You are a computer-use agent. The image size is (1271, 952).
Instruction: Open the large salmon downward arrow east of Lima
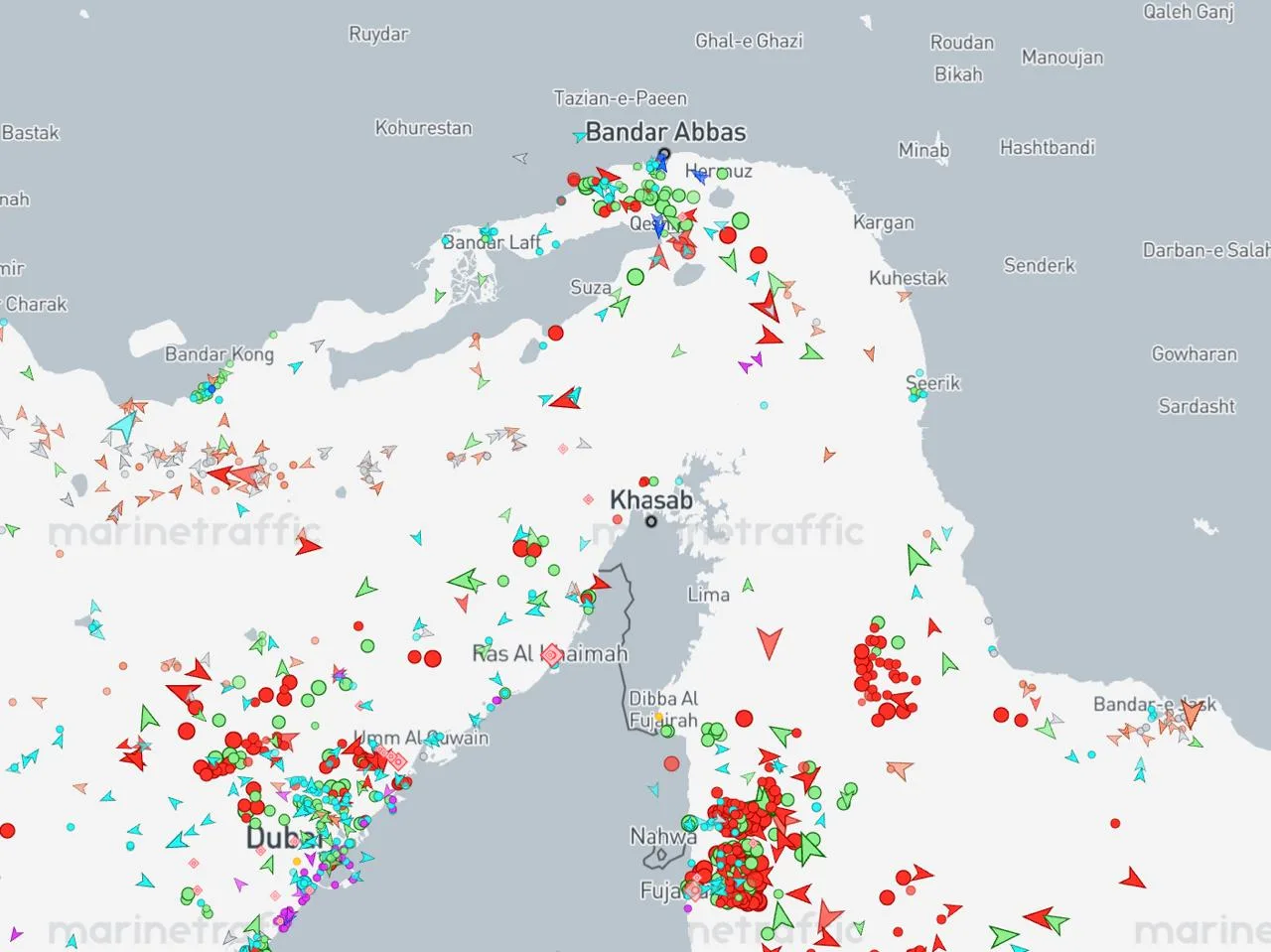770,642
